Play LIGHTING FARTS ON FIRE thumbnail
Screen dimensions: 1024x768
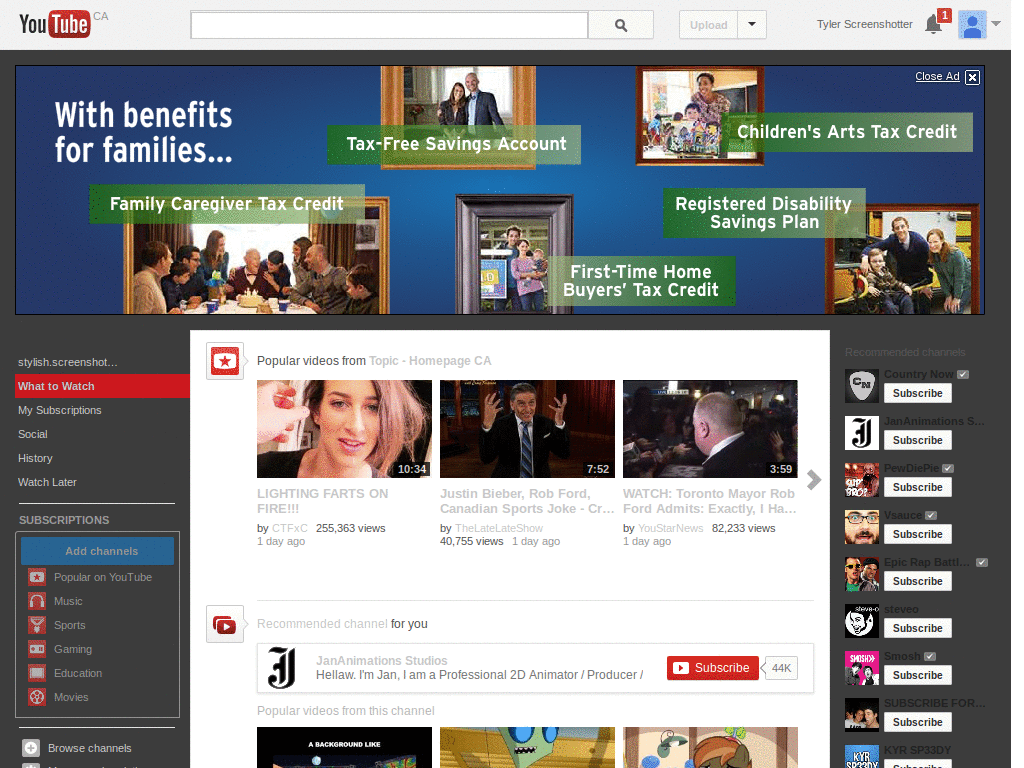(x=344, y=429)
